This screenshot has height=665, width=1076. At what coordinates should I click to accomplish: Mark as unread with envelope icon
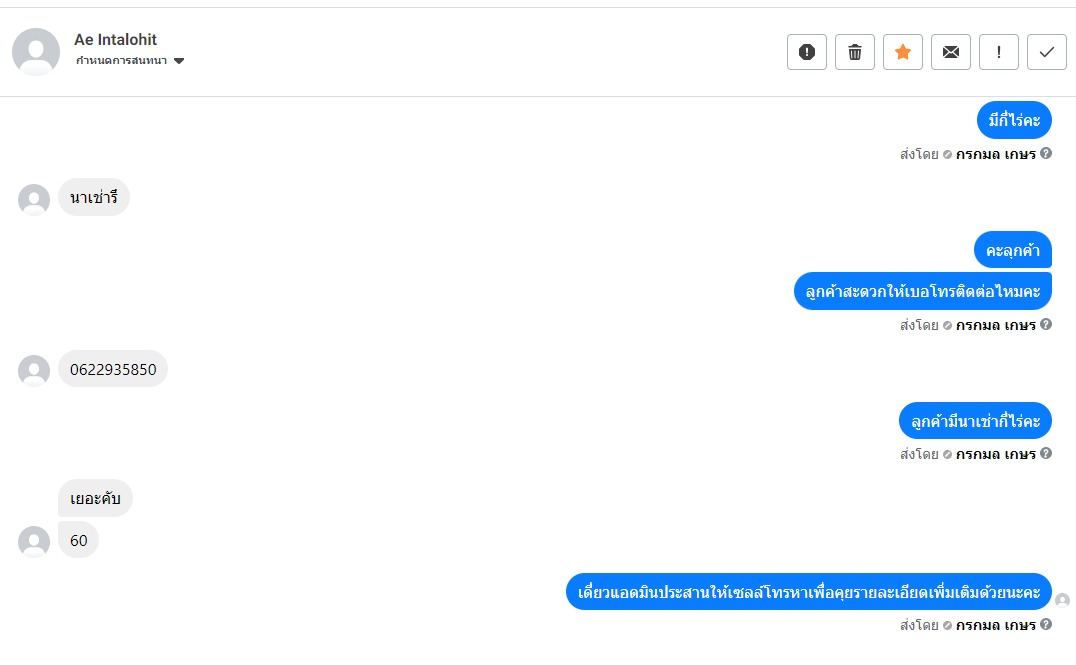[950, 52]
